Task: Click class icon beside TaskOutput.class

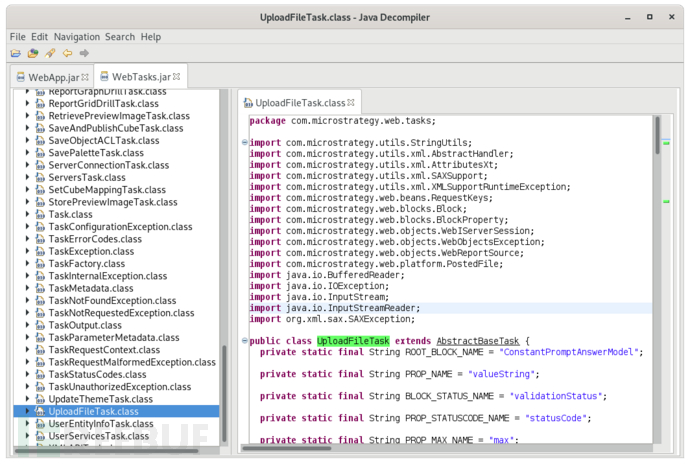Action: tap(40, 325)
